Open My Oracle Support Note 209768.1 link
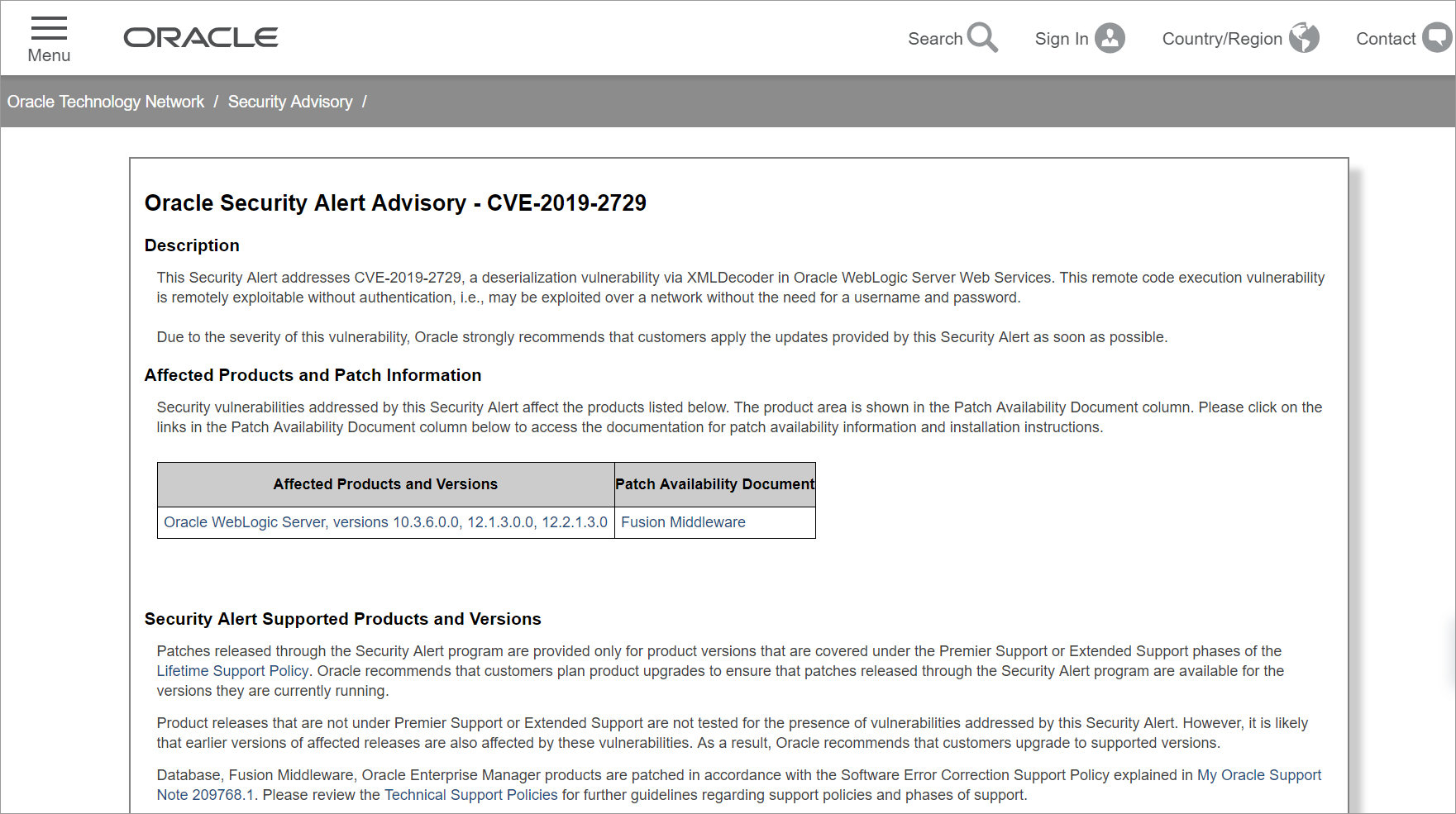1456x814 pixels. (1258, 775)
